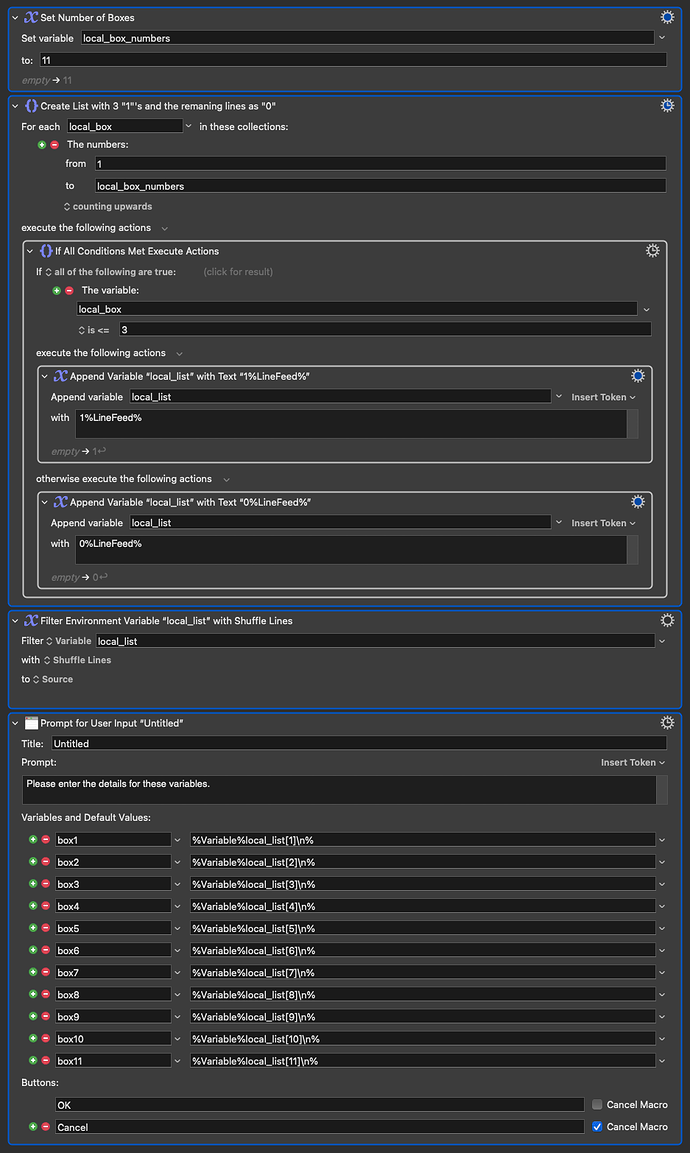The width and height of the screenshot is (690, 1153).
Task: Open gear menu for Set Number of Boxes
Action: [668, 17]
